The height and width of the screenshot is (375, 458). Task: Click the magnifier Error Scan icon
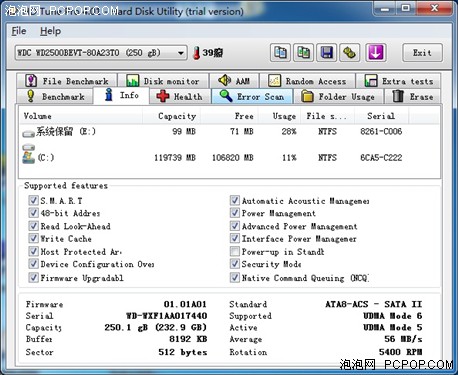click(x=226, y=96)
